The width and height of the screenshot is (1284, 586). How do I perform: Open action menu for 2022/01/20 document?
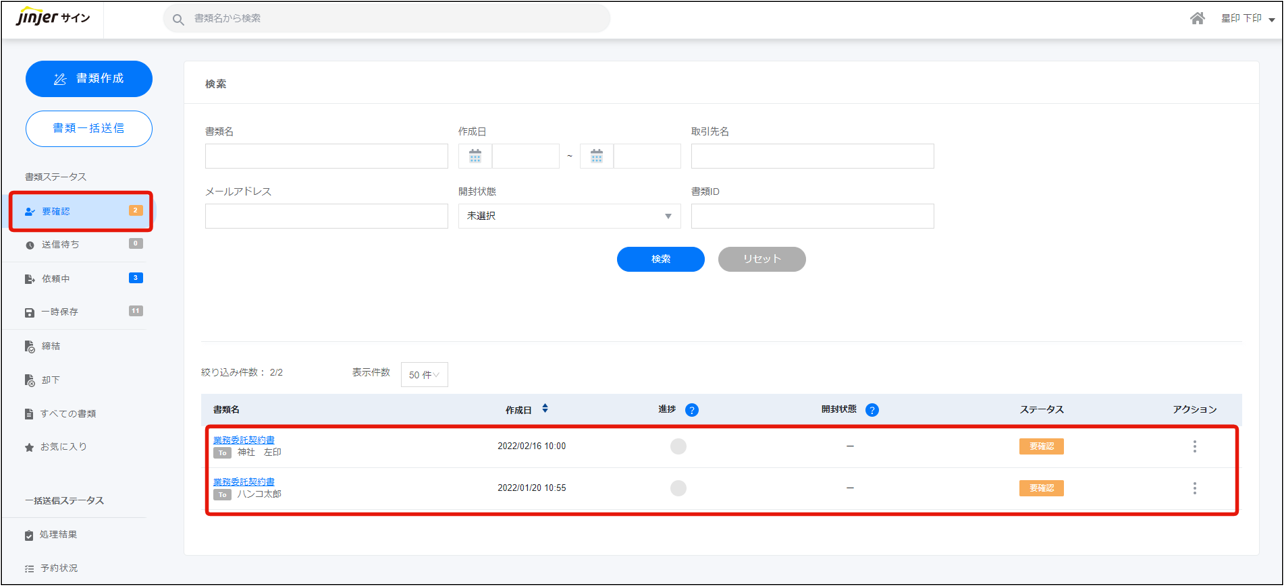pos(1194,488)
